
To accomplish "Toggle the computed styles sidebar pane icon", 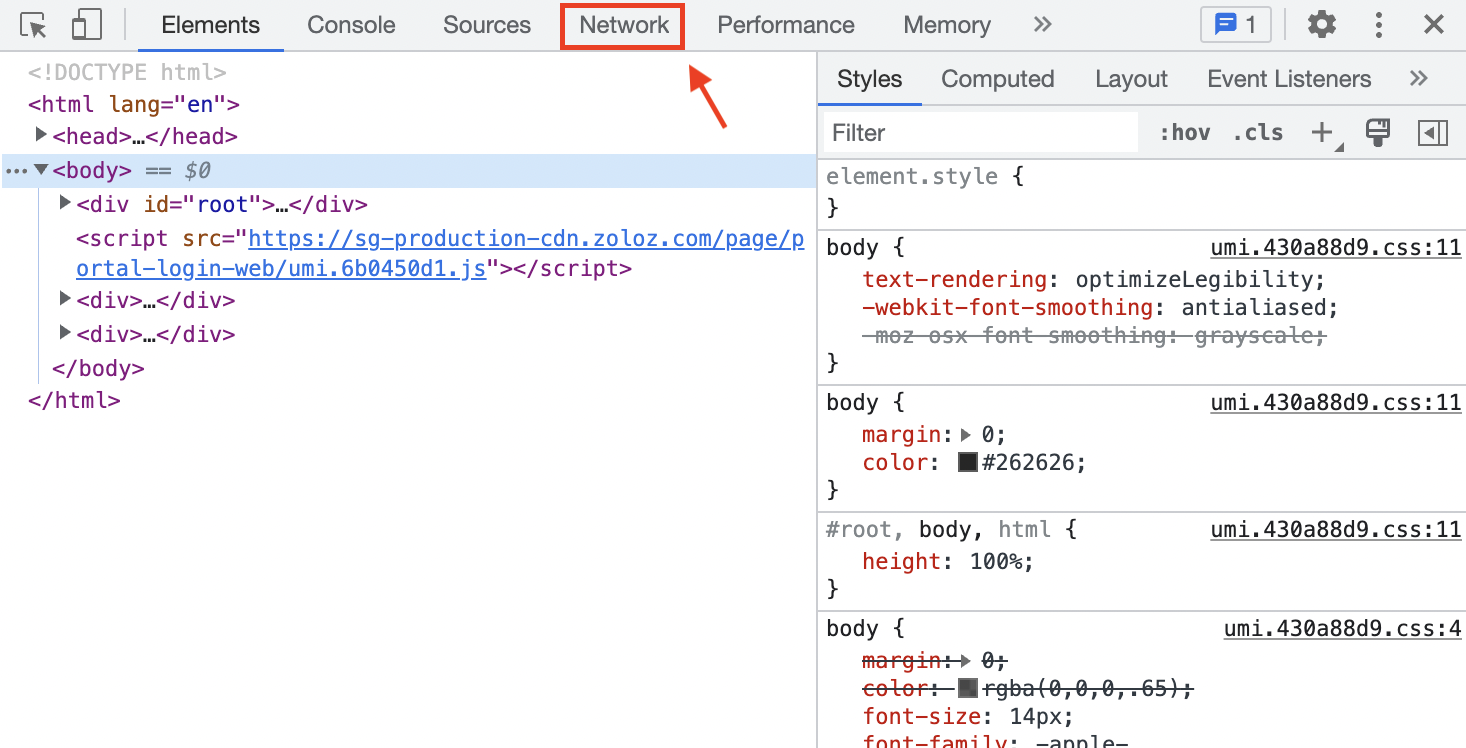I will coord(1433,133).
